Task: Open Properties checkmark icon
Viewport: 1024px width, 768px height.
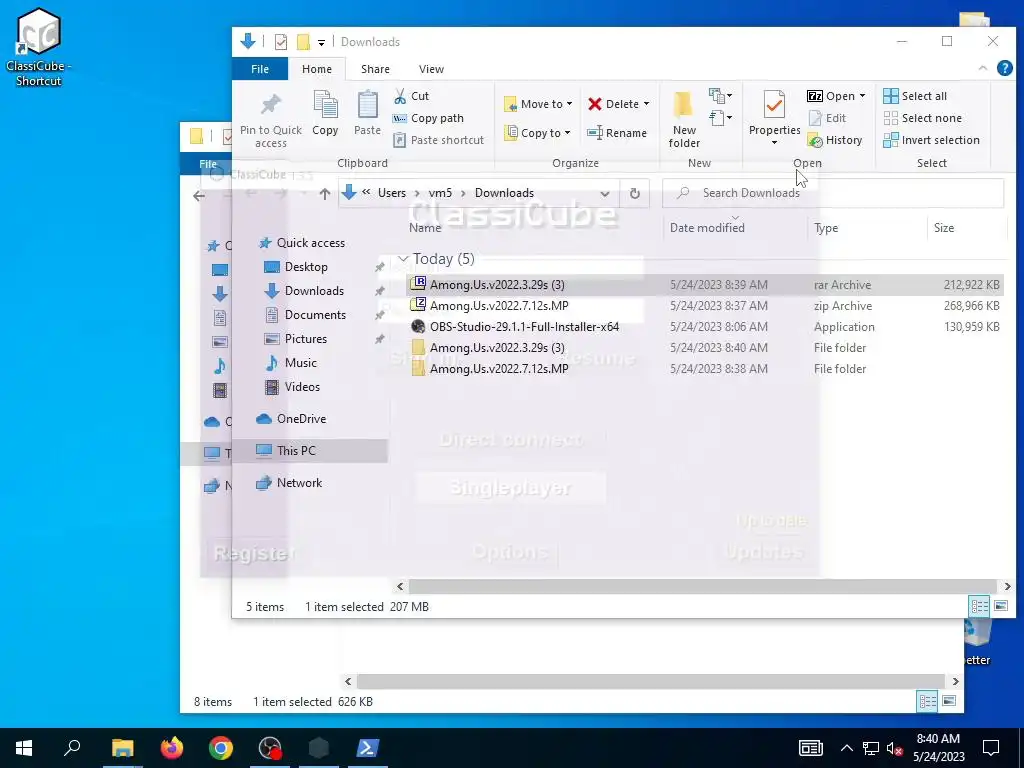Action: click(x=775, y=105)
